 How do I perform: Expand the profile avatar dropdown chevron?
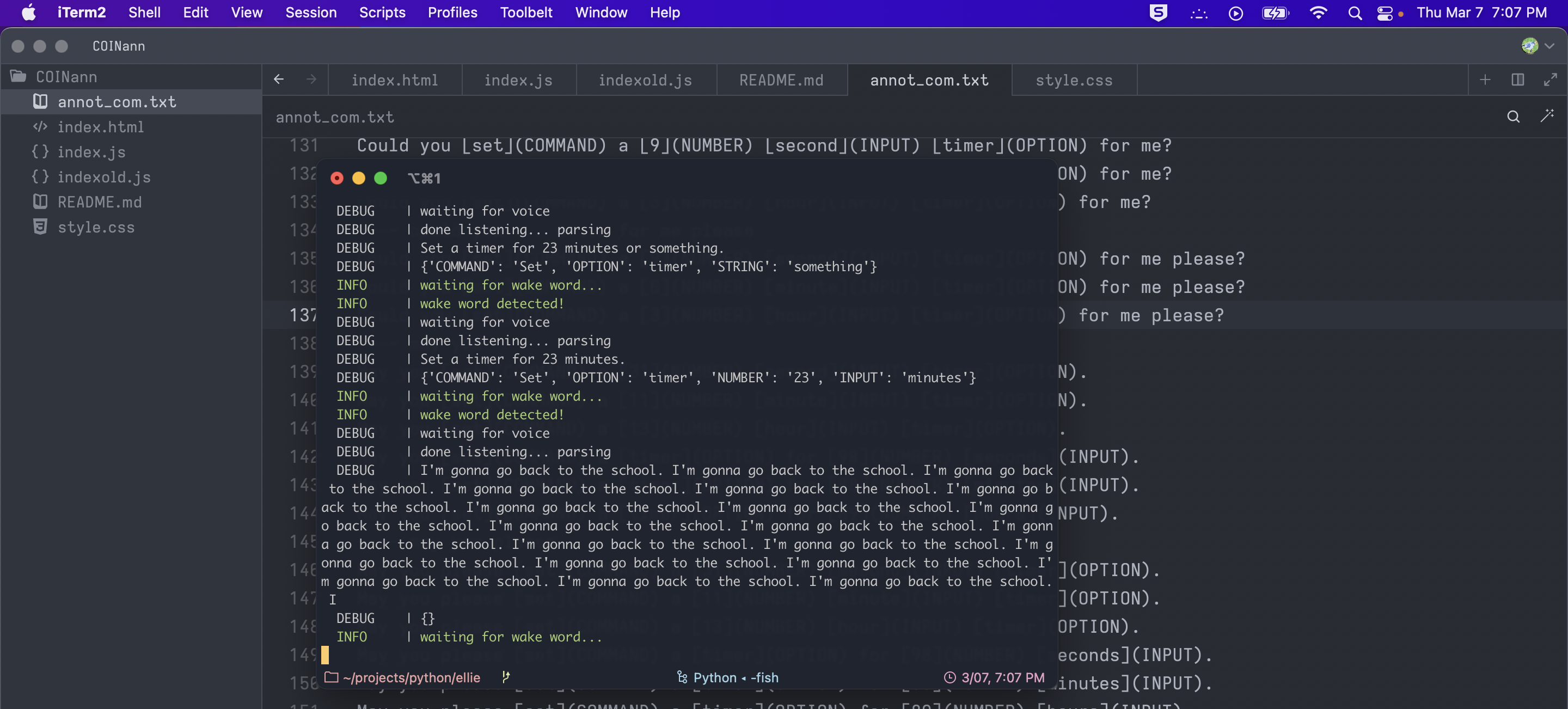1549,46
